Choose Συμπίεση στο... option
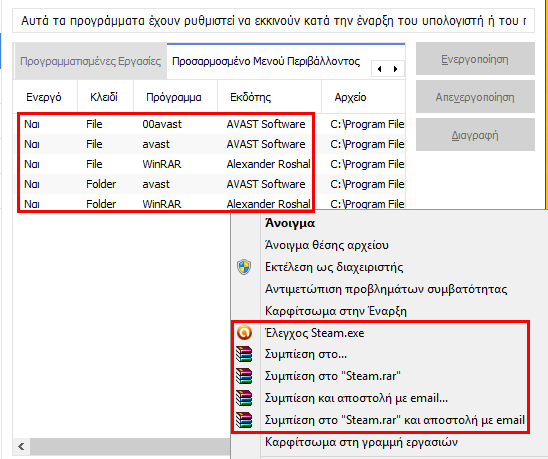This screenshot has height=459, width=548. (x=306, y=354)
